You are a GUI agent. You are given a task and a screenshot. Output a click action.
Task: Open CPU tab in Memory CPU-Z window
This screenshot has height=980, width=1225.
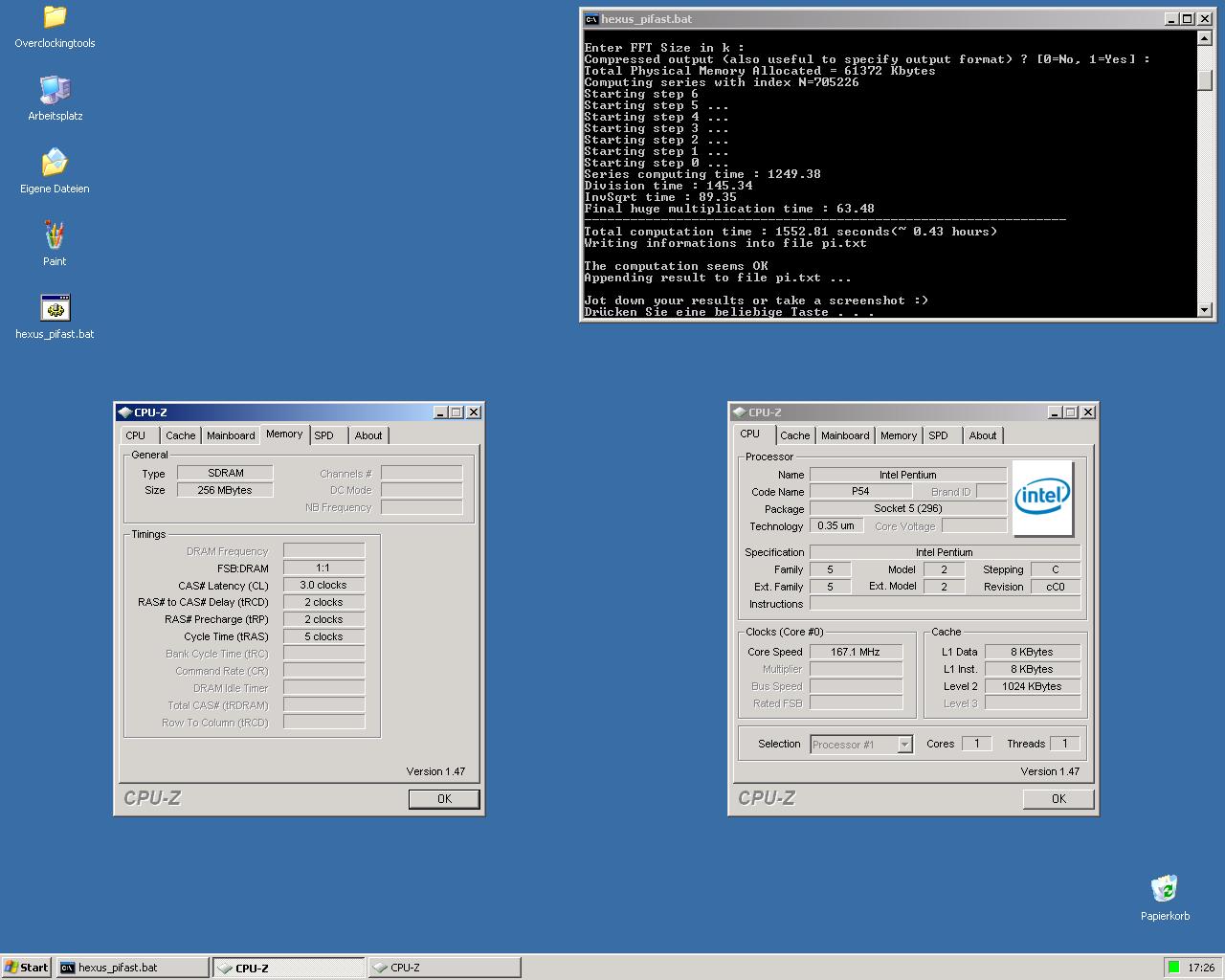coord(136,435)
